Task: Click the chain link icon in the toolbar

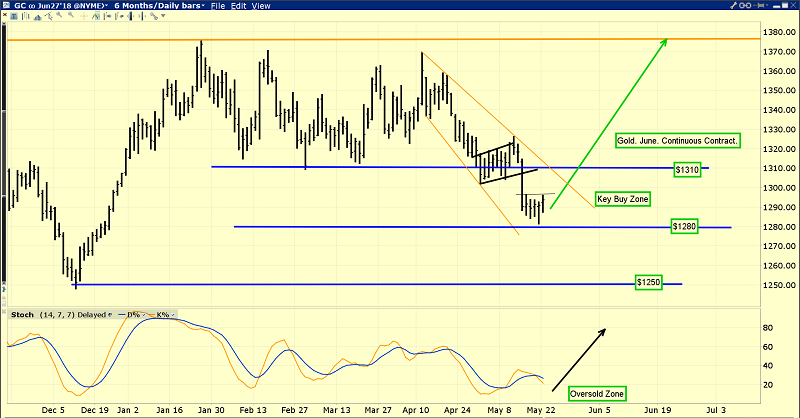Action: coord(153,16)
